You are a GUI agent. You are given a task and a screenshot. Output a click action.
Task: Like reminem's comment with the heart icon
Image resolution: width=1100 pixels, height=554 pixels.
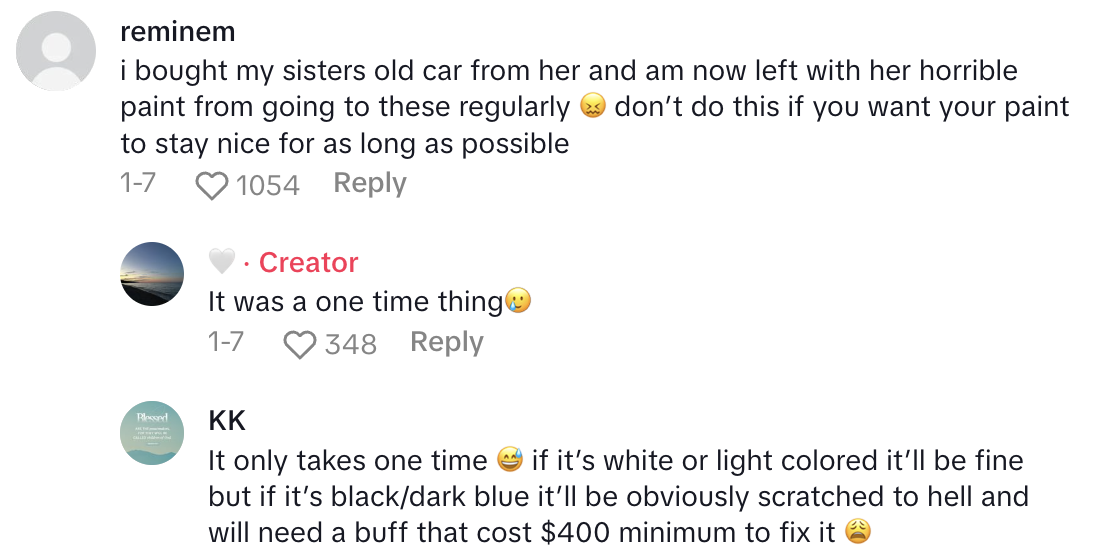point(211,185)
